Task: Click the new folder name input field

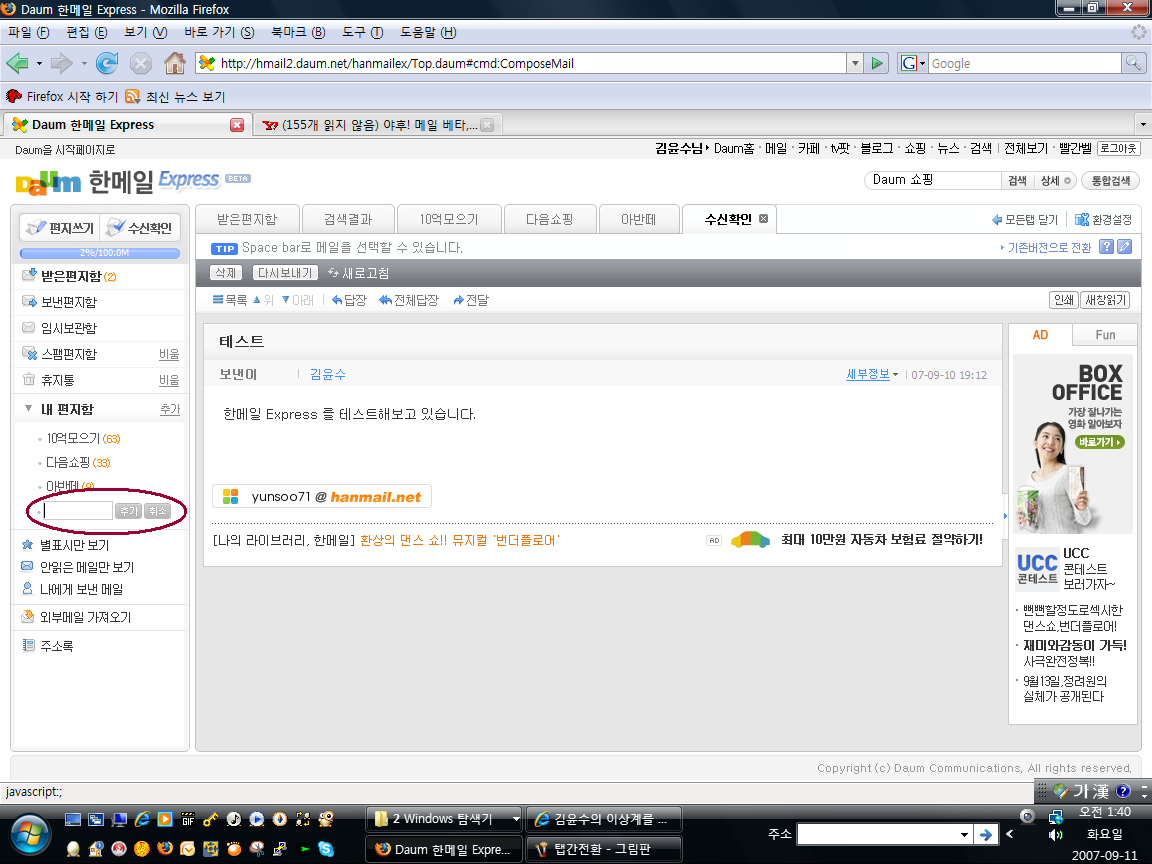Action: tap(78, 511)
